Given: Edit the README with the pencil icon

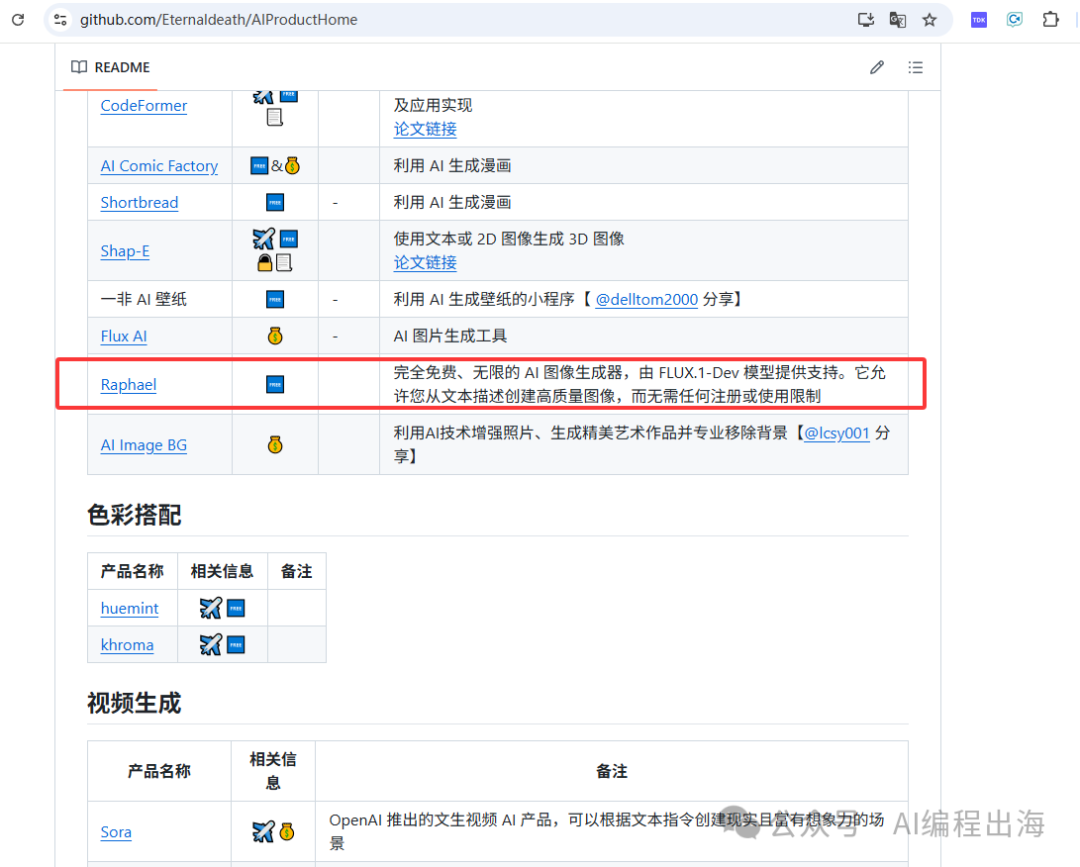Looking at the screenshot, I should click(877, 68).
